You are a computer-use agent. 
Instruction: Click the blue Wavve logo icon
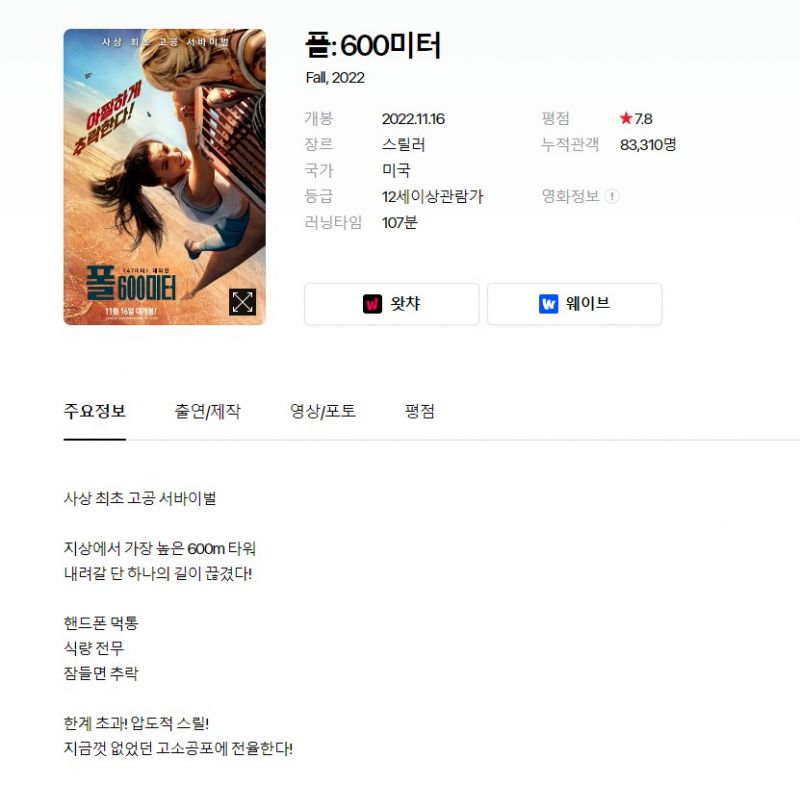548,303
